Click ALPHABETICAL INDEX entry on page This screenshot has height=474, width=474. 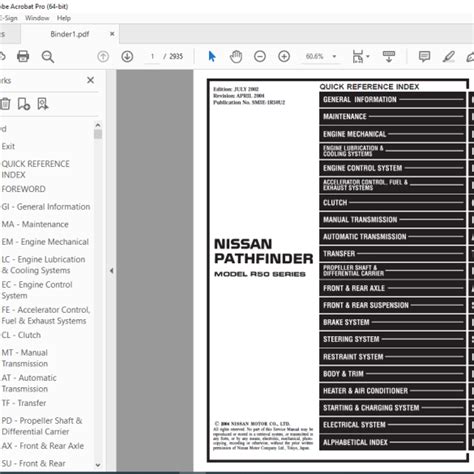point(392,442)
